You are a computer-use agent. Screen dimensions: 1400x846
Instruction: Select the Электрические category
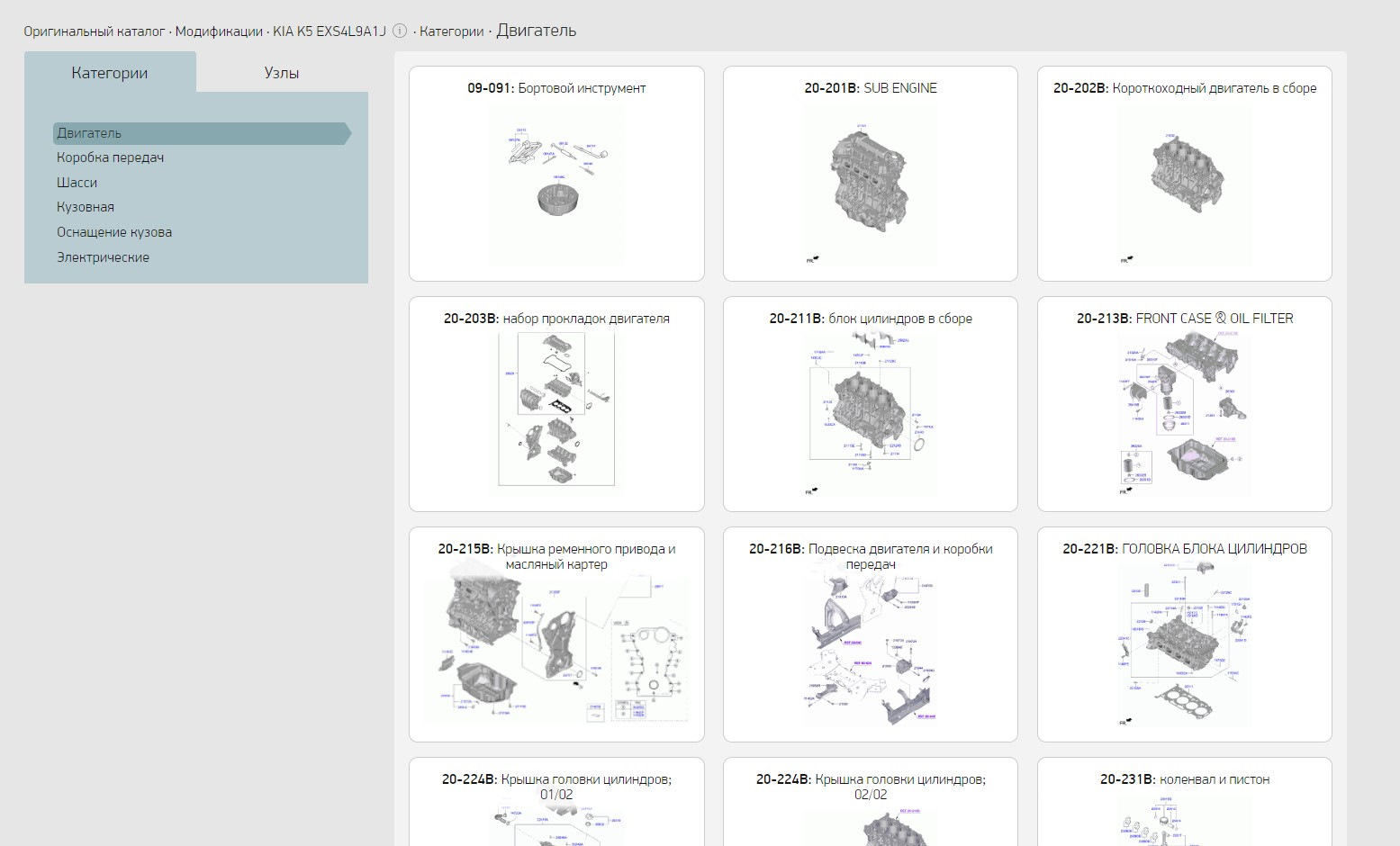coord(103,257)
